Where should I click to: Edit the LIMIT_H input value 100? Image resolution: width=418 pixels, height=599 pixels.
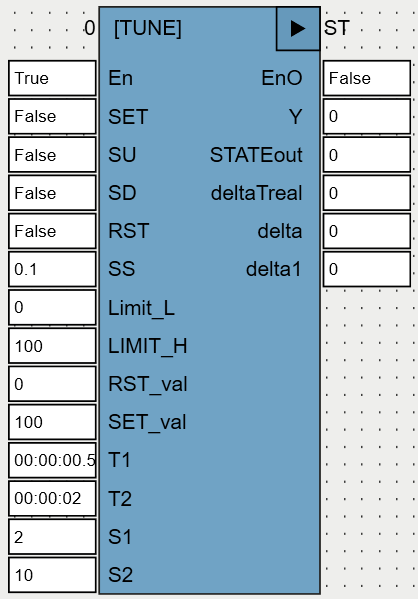click(x=52, y=346)
